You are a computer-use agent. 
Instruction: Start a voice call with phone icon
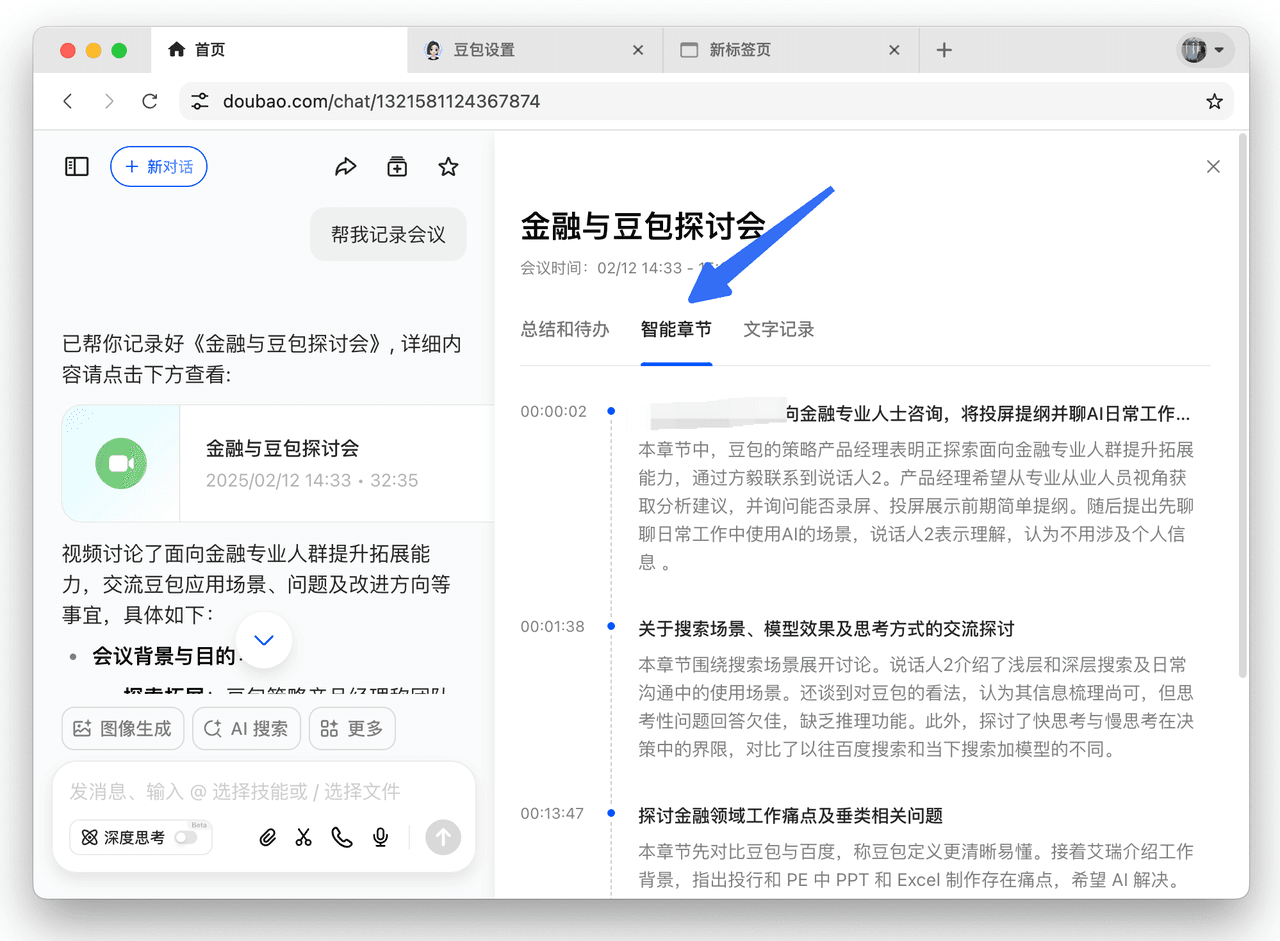click(x=342, y=837)
